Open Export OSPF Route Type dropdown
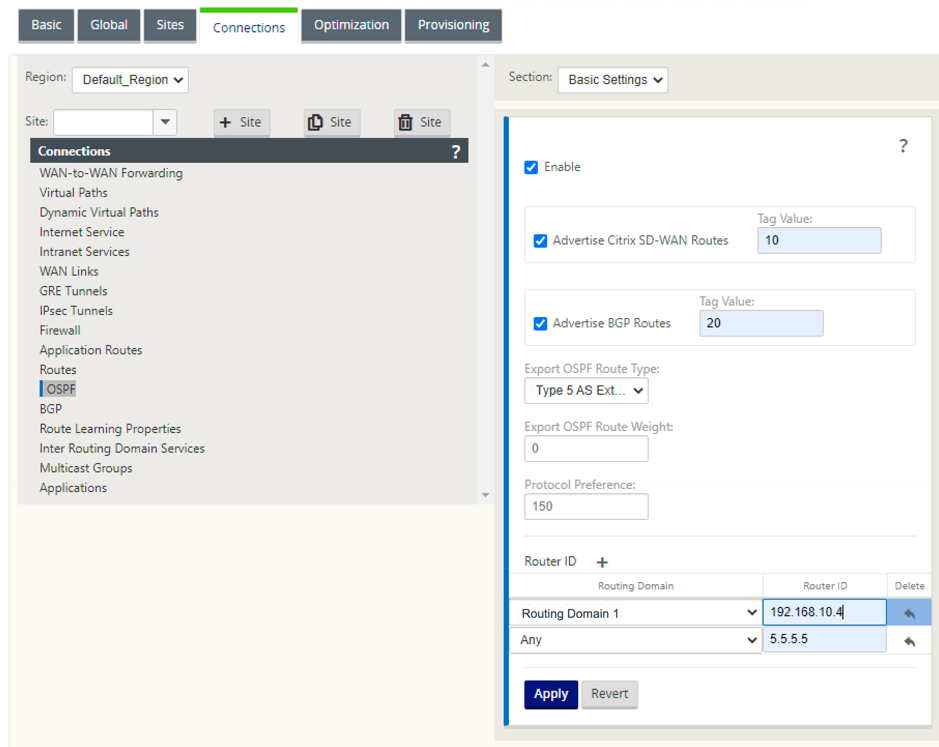Screen dimensions: 939x747 tap(586, 391)
